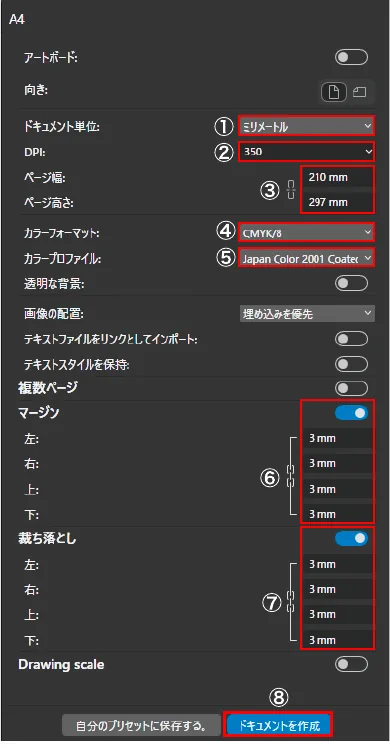Toggle テキストファイルをリンクとしてインポート switch
The width and height of the screenshot is (390, 748).
pyautogui.click(x=351, y=339)
